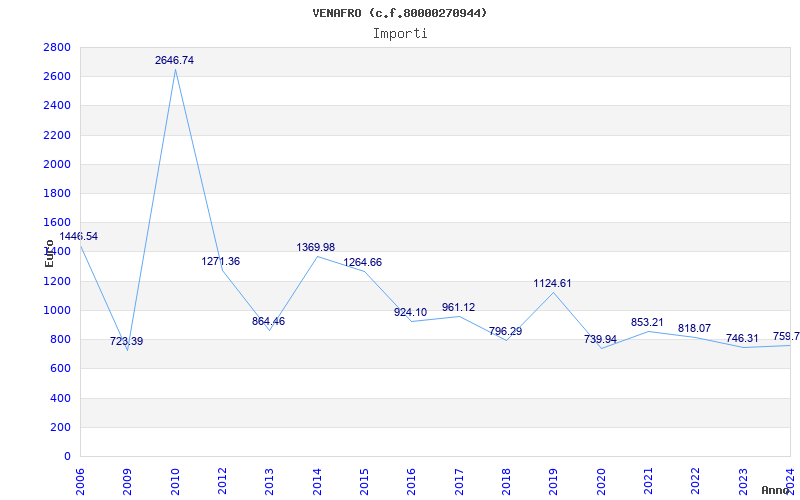Screen dimensions: 800x500
Task: Select the 853.21 data label
Action: [x=647, y=322]
